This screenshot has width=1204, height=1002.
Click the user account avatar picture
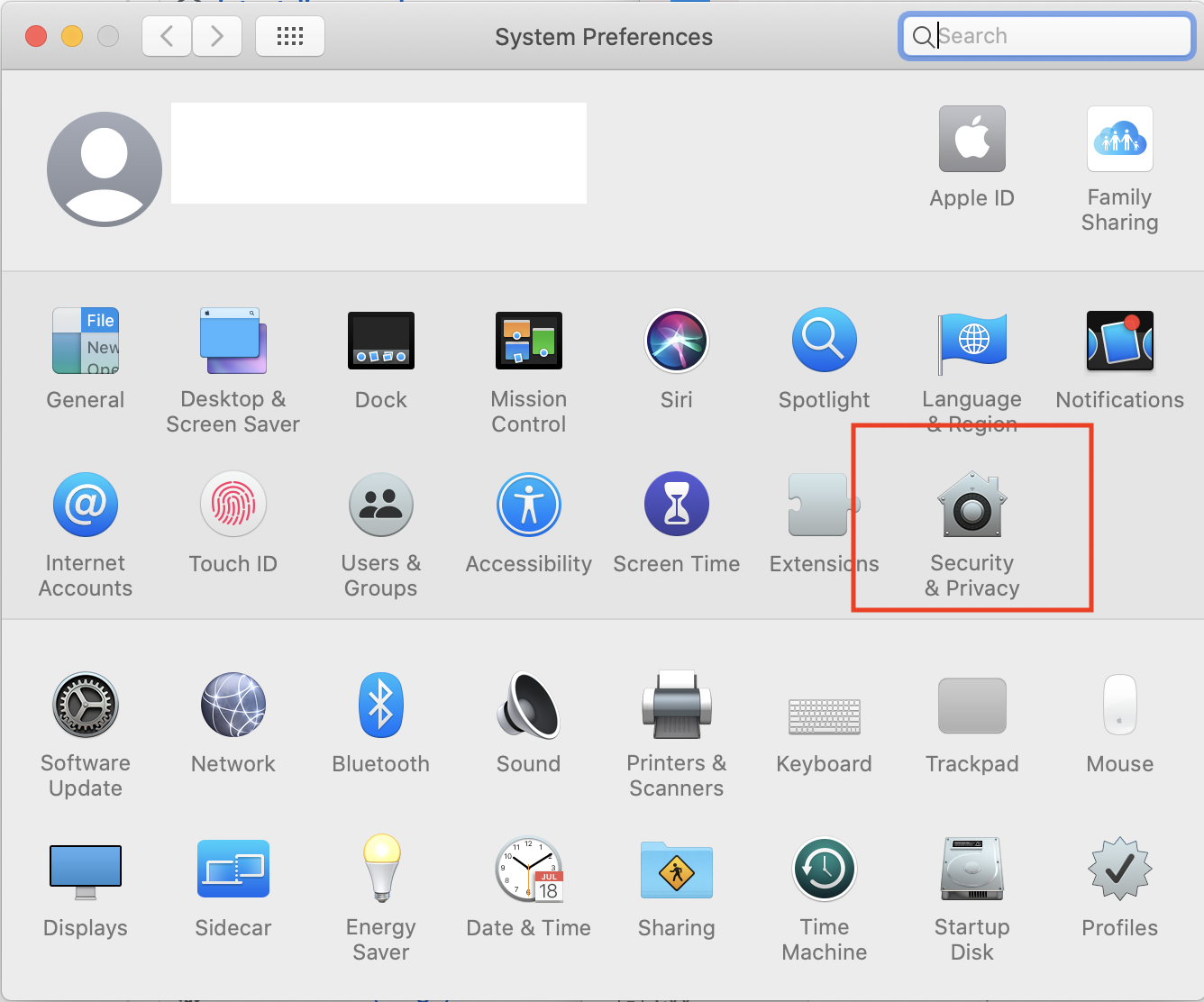pos(105,169)
